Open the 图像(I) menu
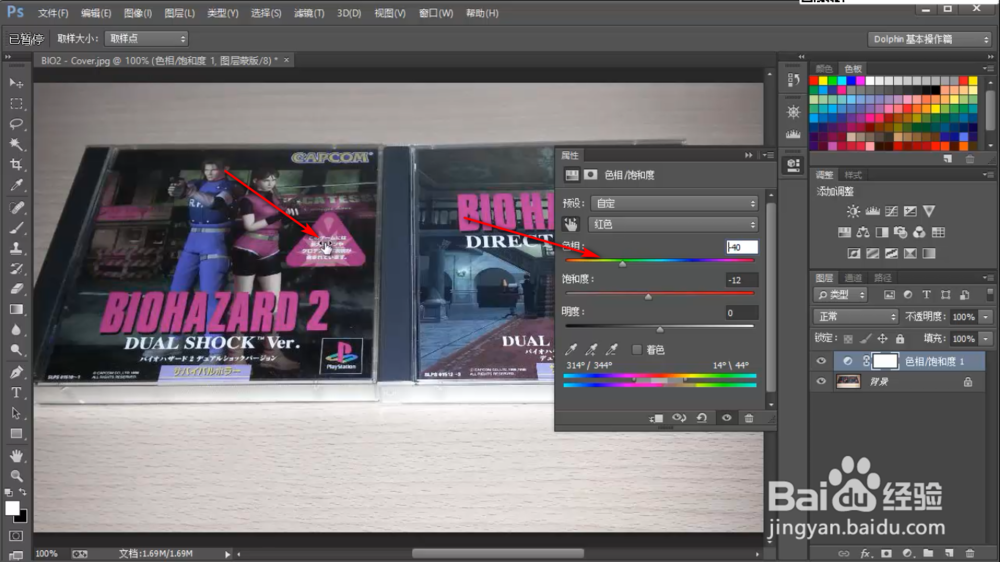1000x562 pixels. point(138,13)
